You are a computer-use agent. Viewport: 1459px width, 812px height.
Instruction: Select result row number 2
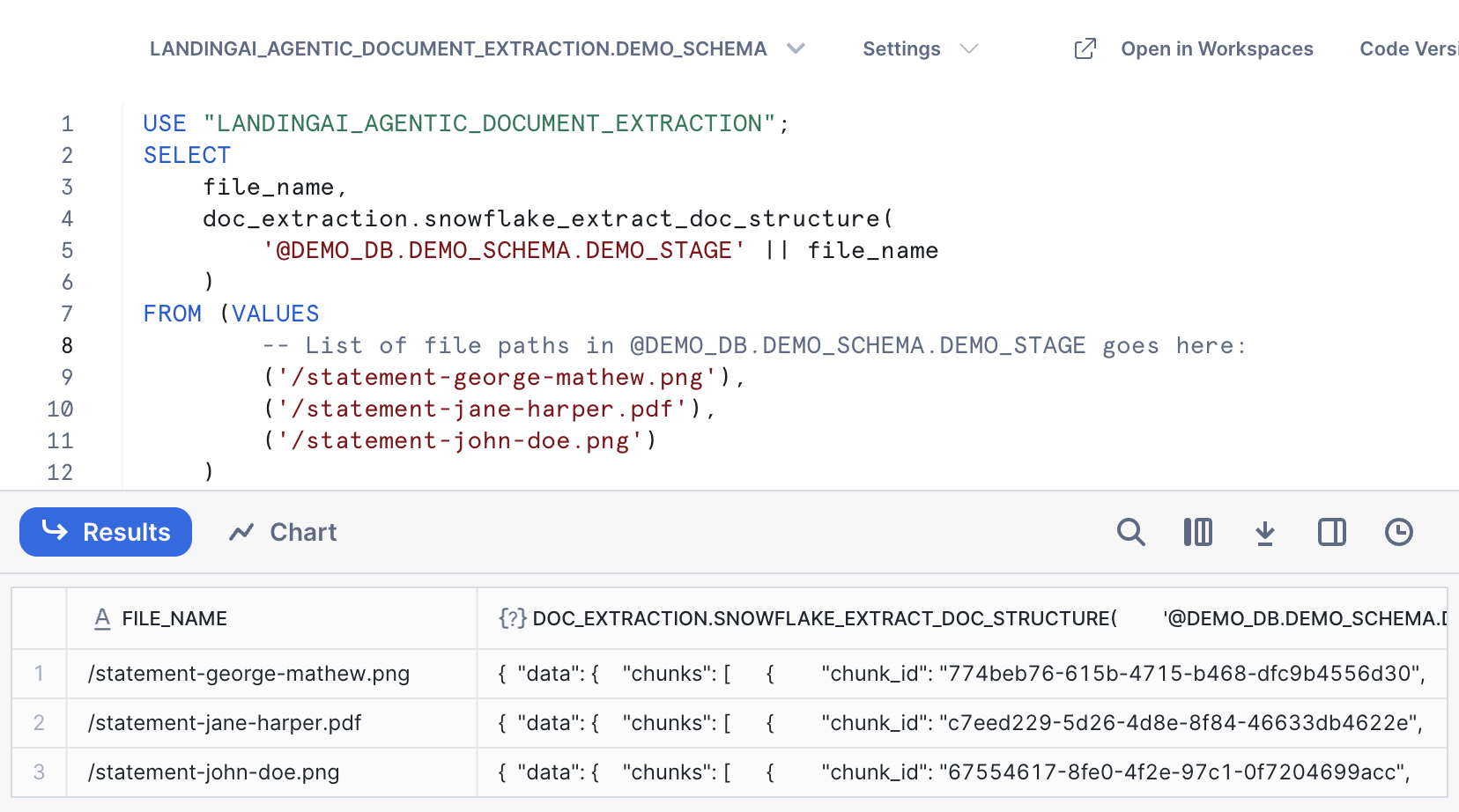39,723
